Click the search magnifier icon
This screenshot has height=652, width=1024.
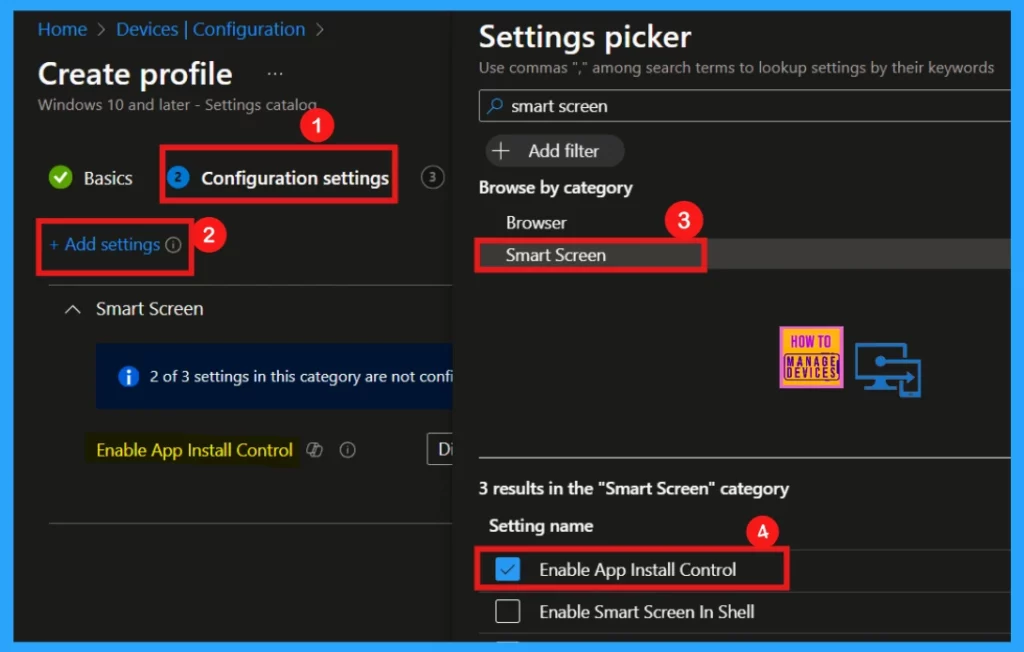496,106
